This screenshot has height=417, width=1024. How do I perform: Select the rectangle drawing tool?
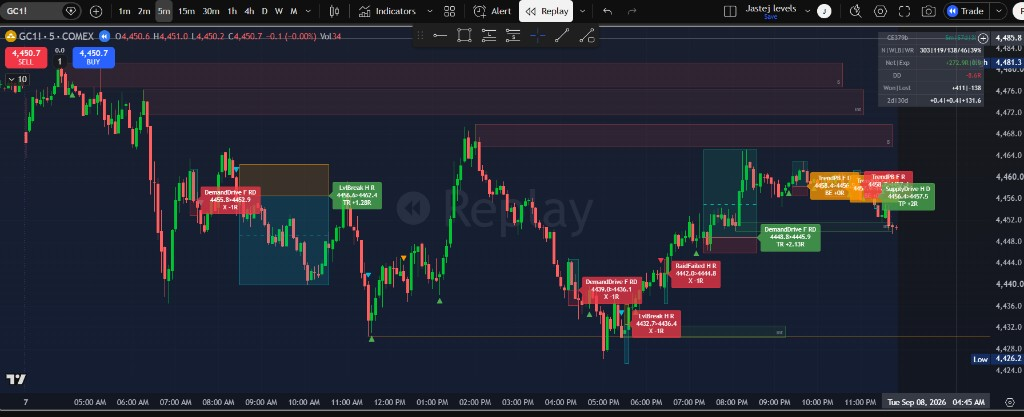(464, 35)
